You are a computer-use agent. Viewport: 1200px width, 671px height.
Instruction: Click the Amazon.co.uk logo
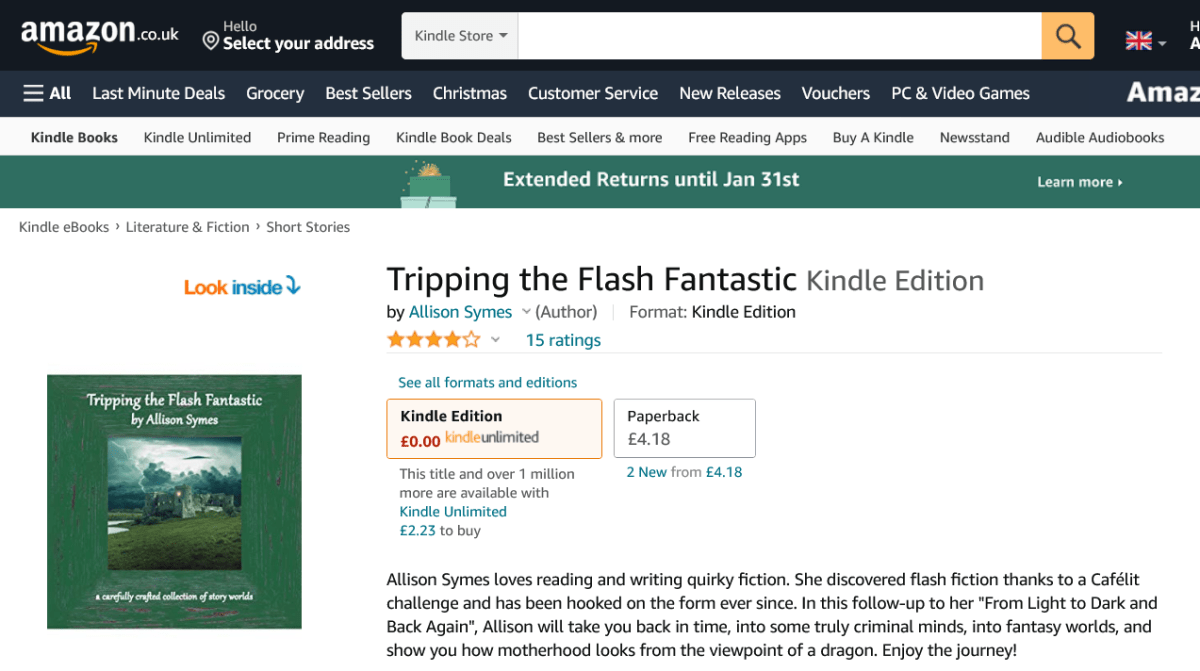(99, 36)
